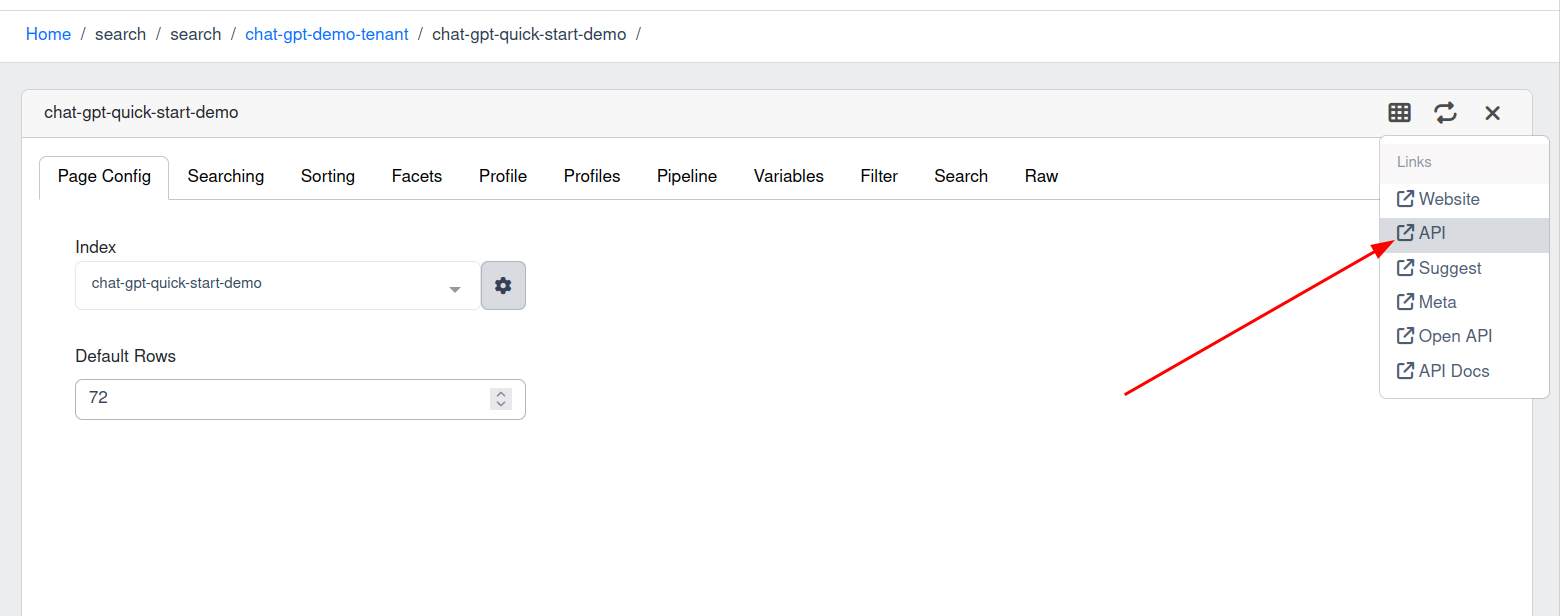Select the Page Config tab
This screenshot has width=1560, height=616.
pyautogui.click(x=104, y=177)
